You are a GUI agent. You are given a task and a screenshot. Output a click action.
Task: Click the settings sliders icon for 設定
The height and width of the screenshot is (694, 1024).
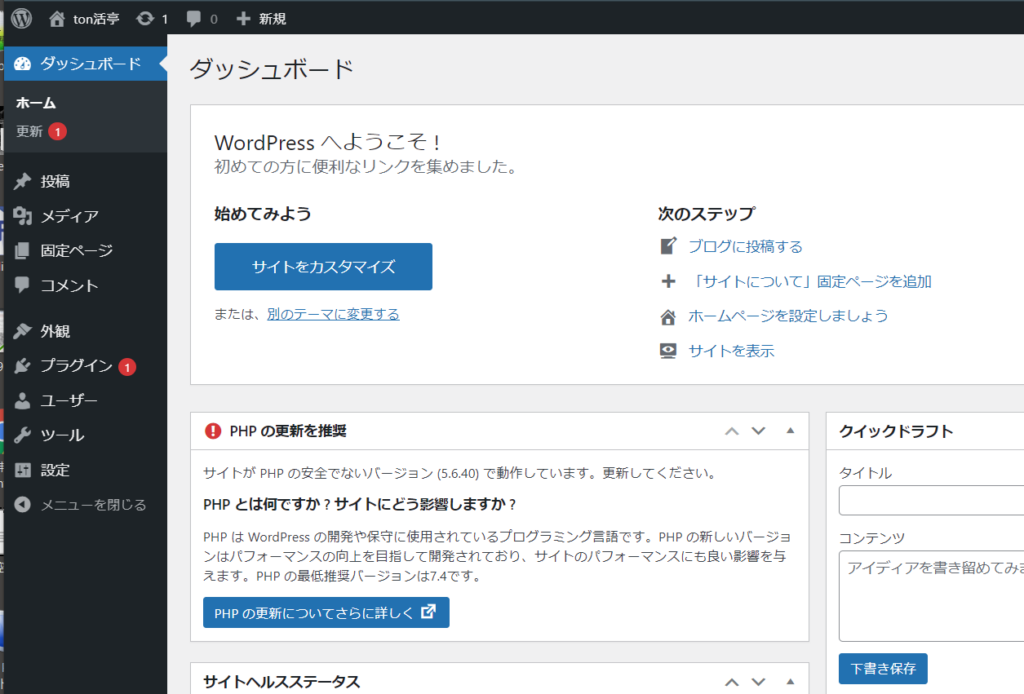tap(23, 469)
